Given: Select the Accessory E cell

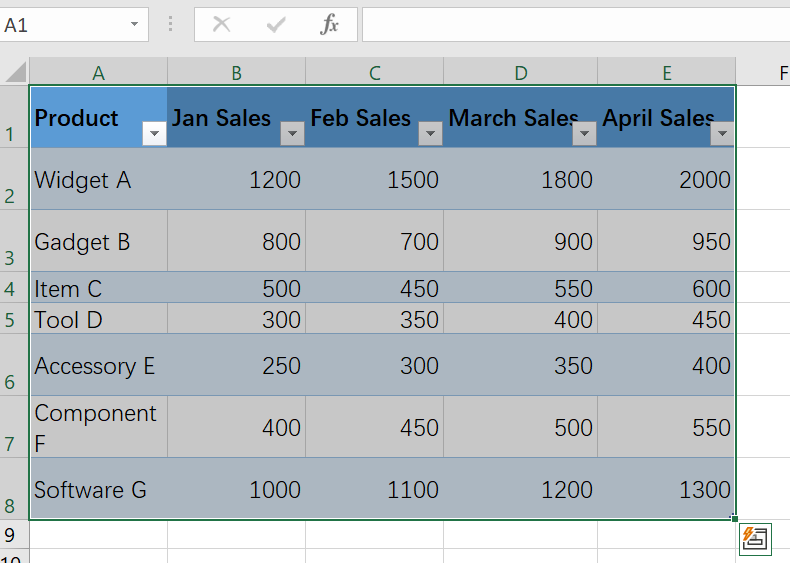Looking at the screenshot, I should (99, 364).
